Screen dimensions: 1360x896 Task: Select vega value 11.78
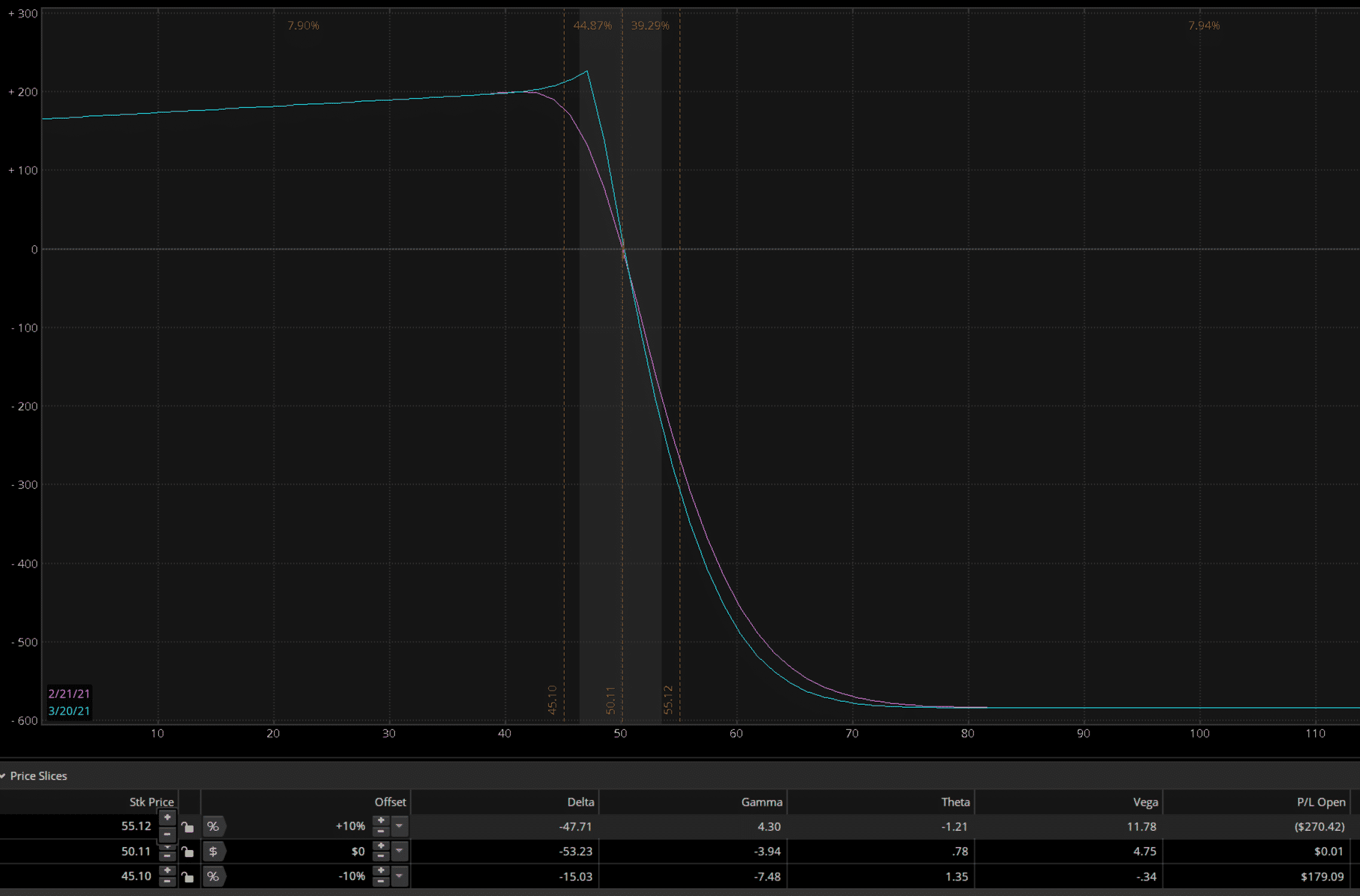1141,827
